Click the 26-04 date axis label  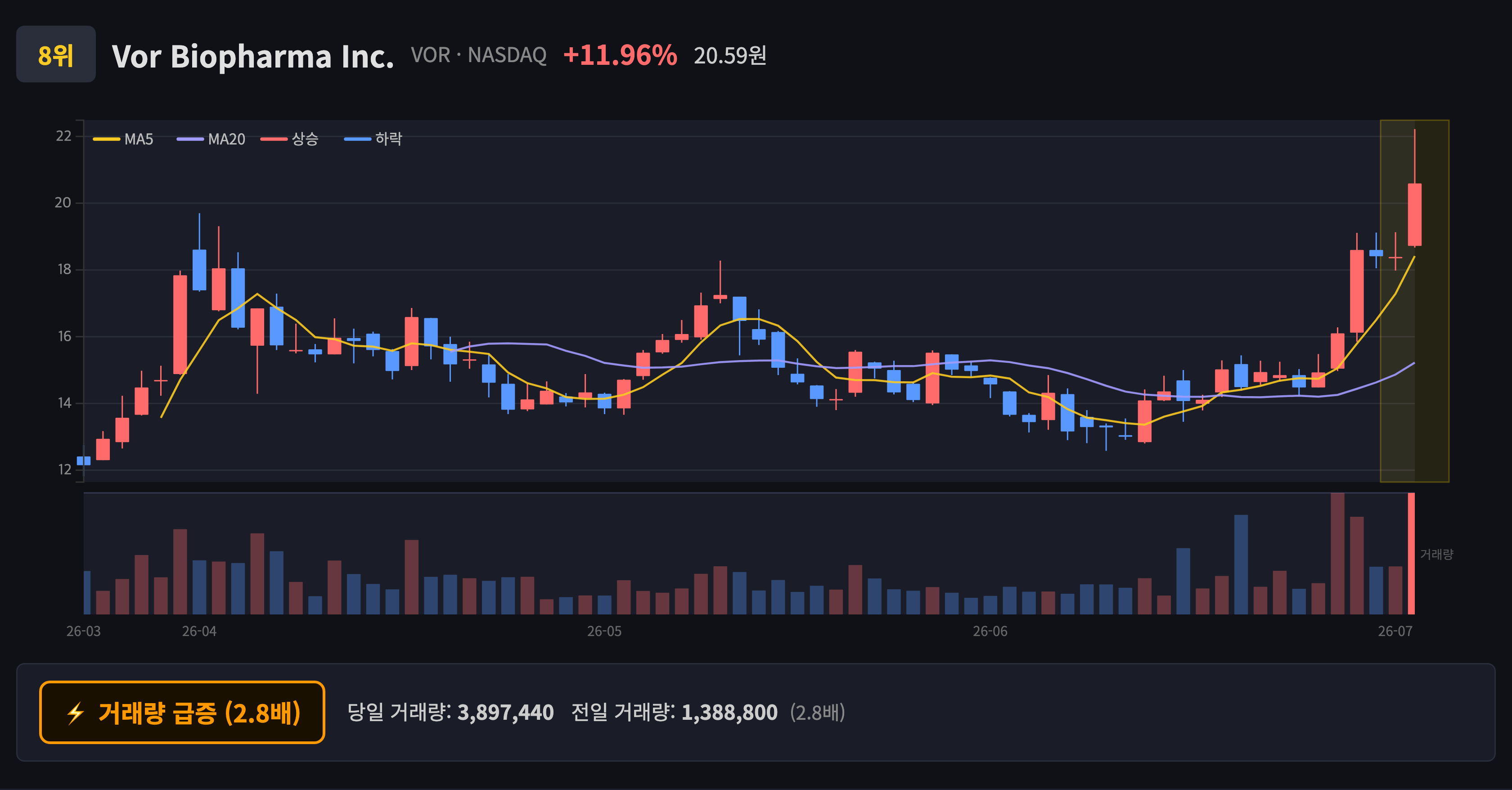click(199, 632)
